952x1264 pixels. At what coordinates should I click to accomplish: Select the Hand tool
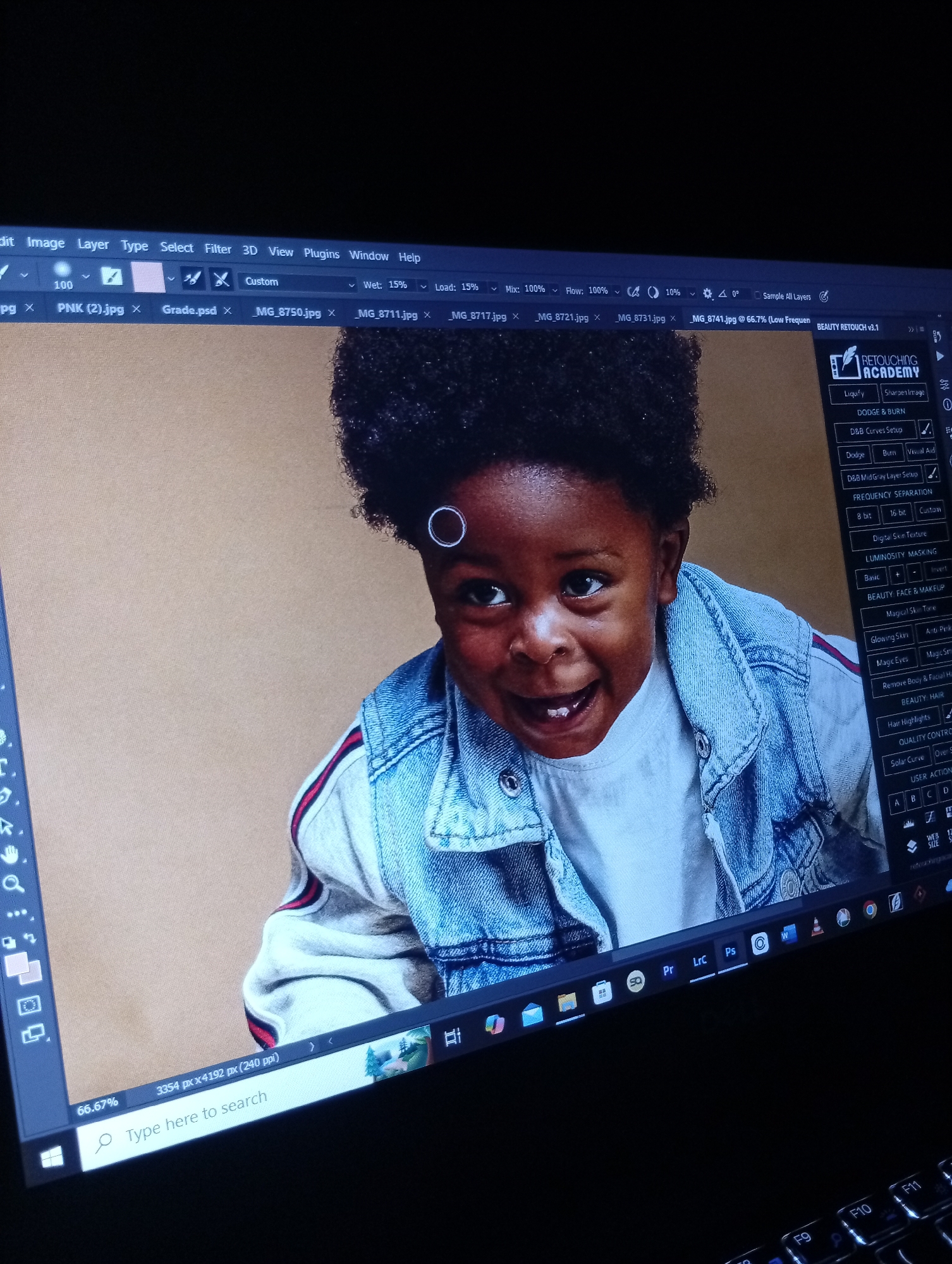tap(11, 855)
